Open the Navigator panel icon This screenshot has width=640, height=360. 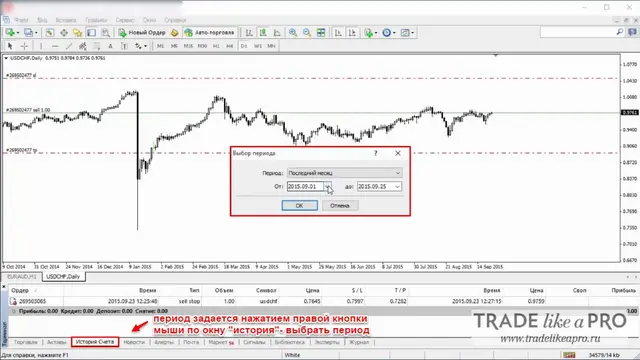78,33
